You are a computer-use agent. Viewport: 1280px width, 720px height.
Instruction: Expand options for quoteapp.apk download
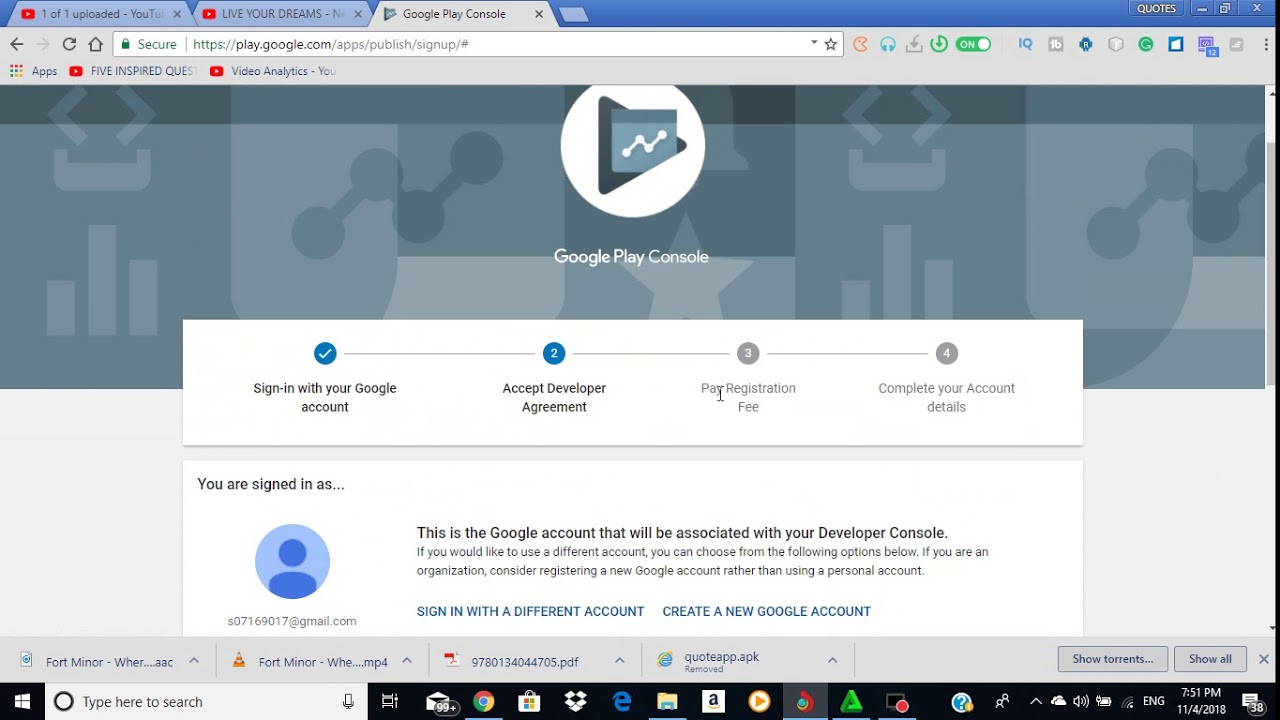coord(832,661)
